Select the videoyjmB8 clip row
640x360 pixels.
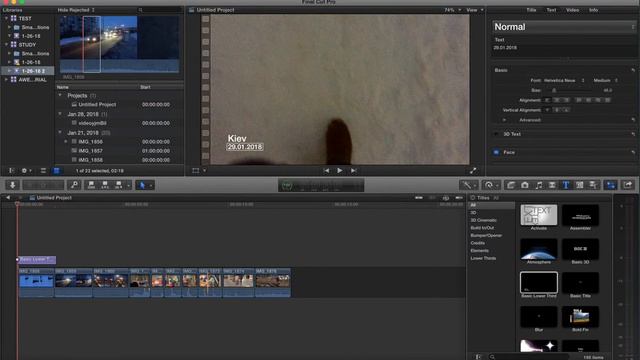pos(119,123)
